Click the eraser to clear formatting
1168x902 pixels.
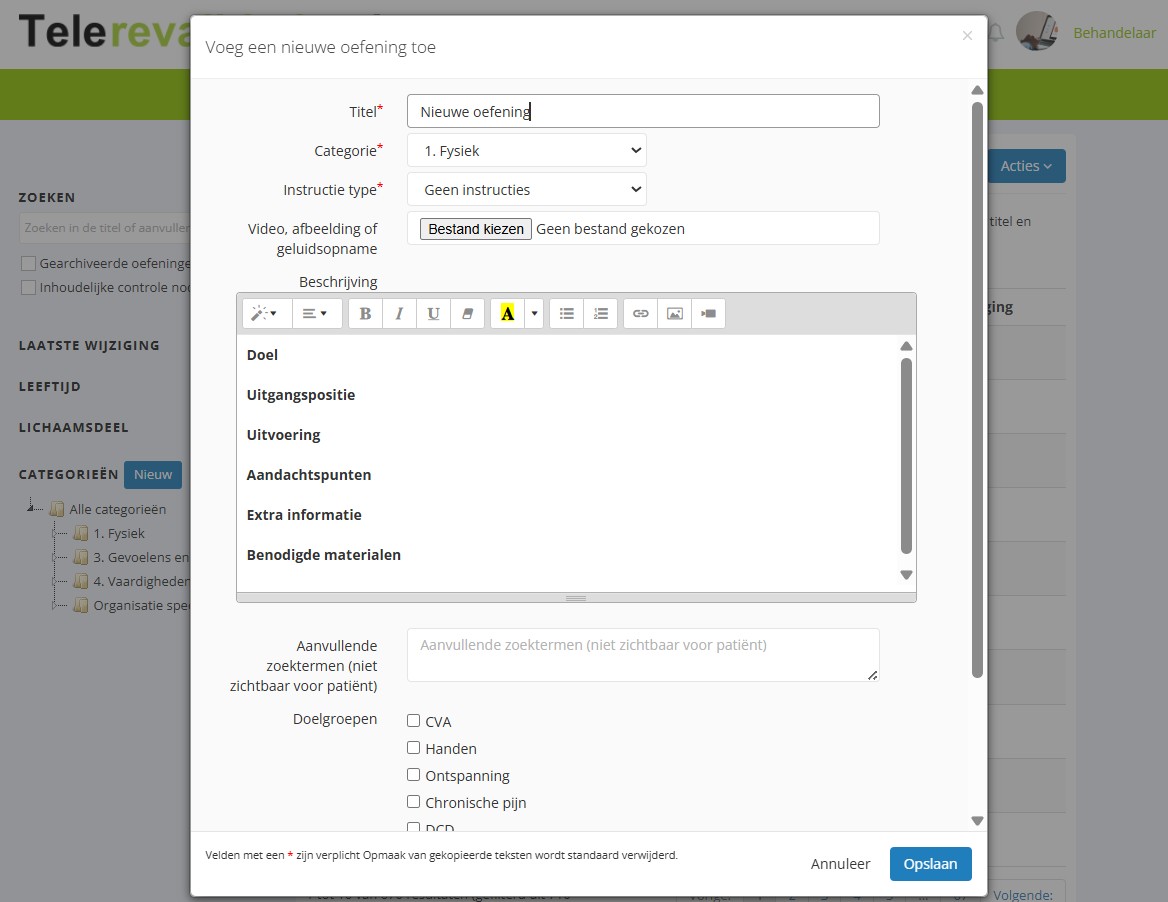point(467,314)
